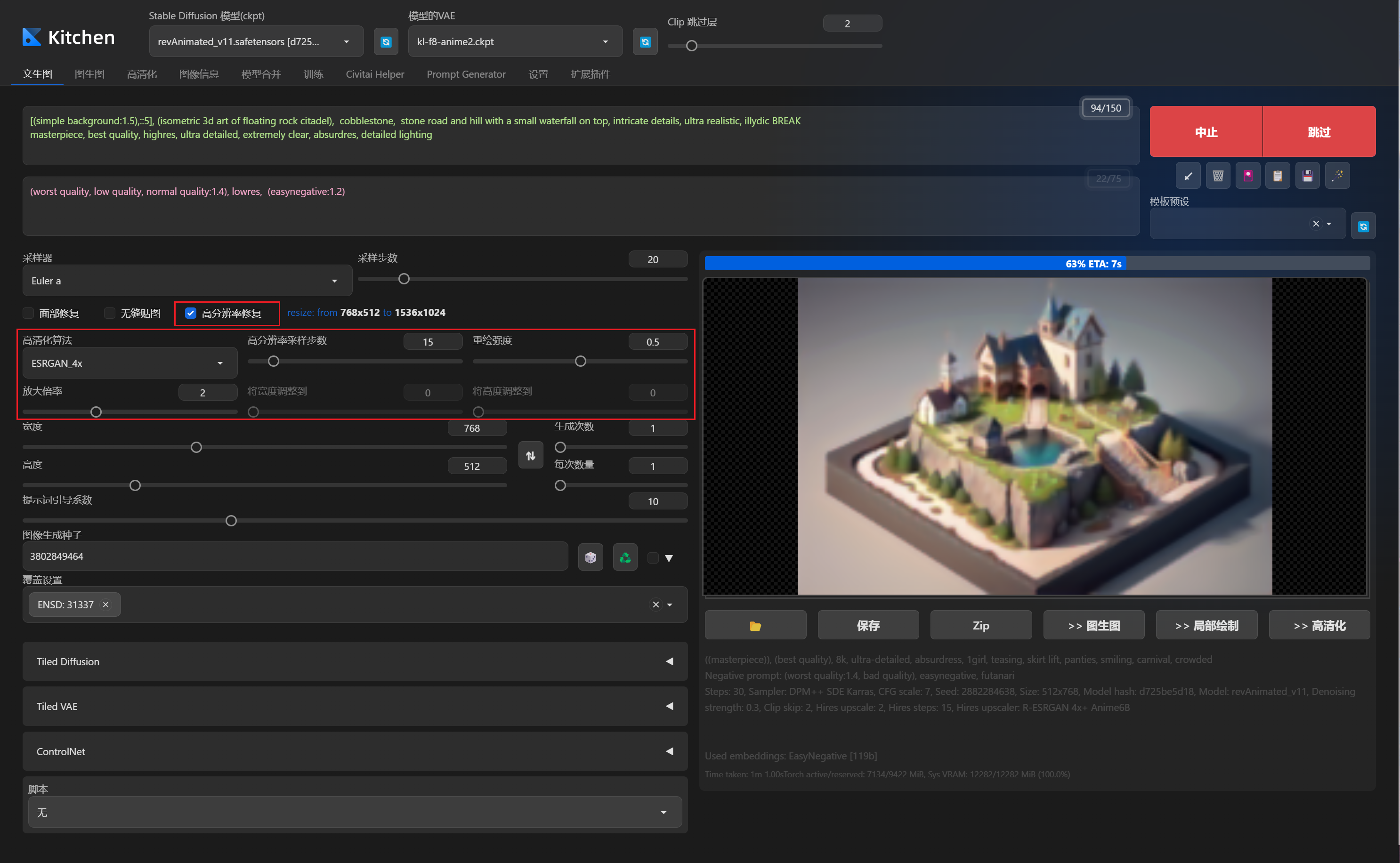Click the 图像生成种子 input field
The width and height of the screenshot is (1400, 863).
tap(294, 556)
